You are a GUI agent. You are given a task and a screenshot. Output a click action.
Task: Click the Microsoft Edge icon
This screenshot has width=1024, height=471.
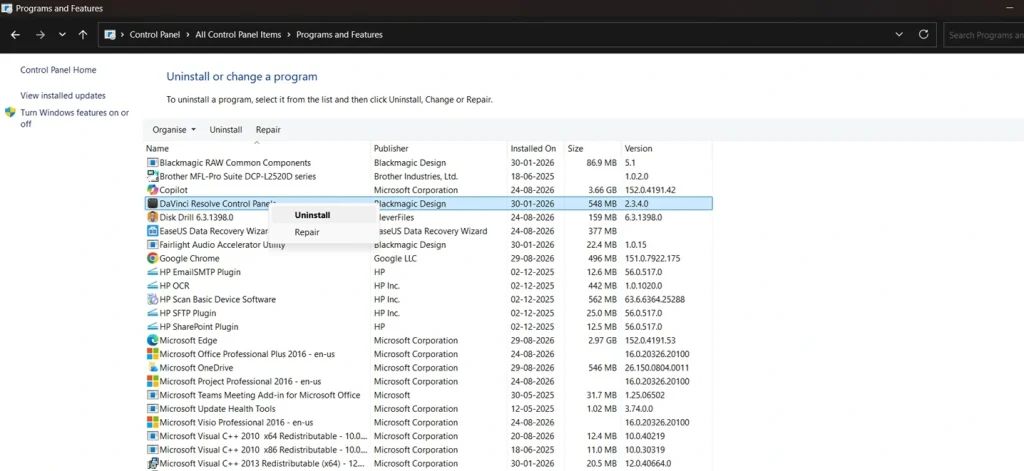pyautogui.click(x=152, y=340)
